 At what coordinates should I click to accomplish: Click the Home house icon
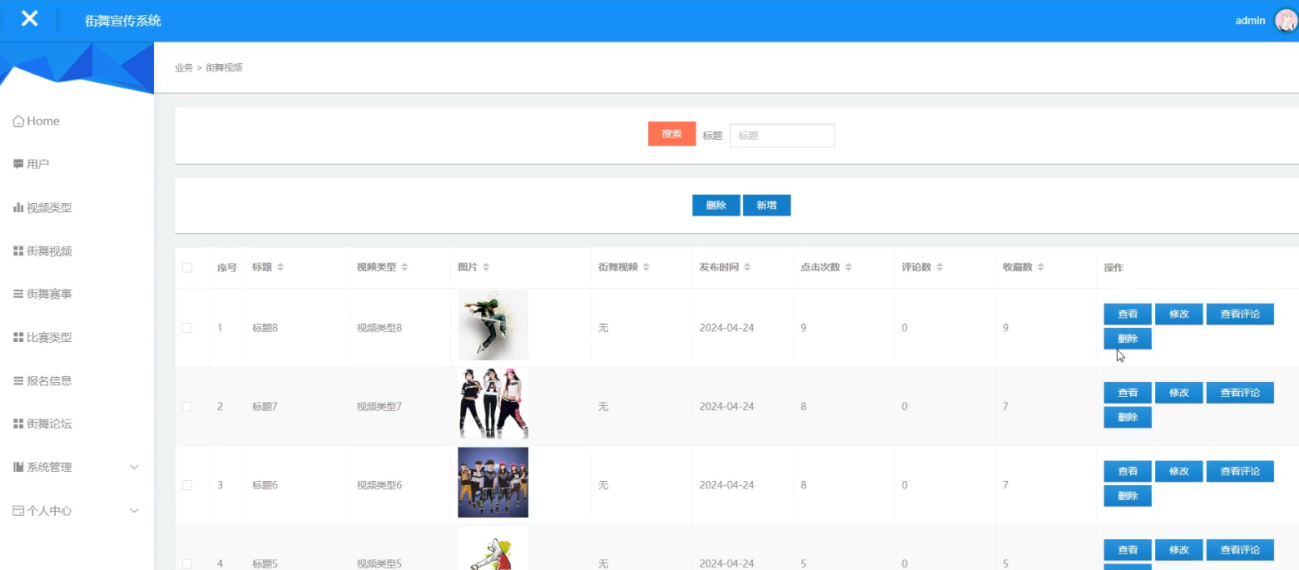coord(18,121)
